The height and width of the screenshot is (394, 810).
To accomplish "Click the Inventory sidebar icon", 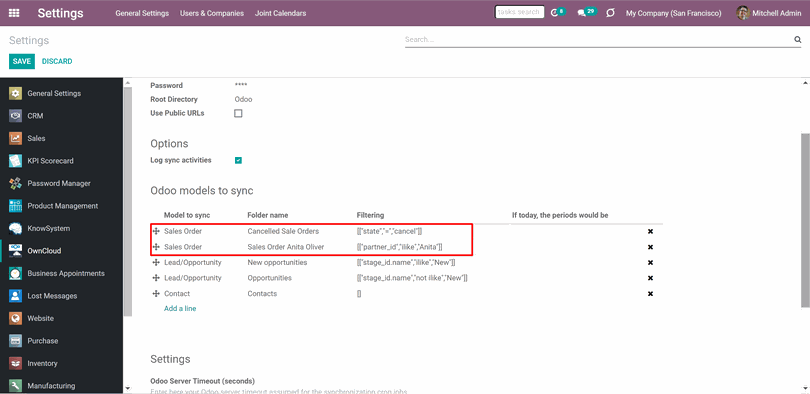I will 15,364.
